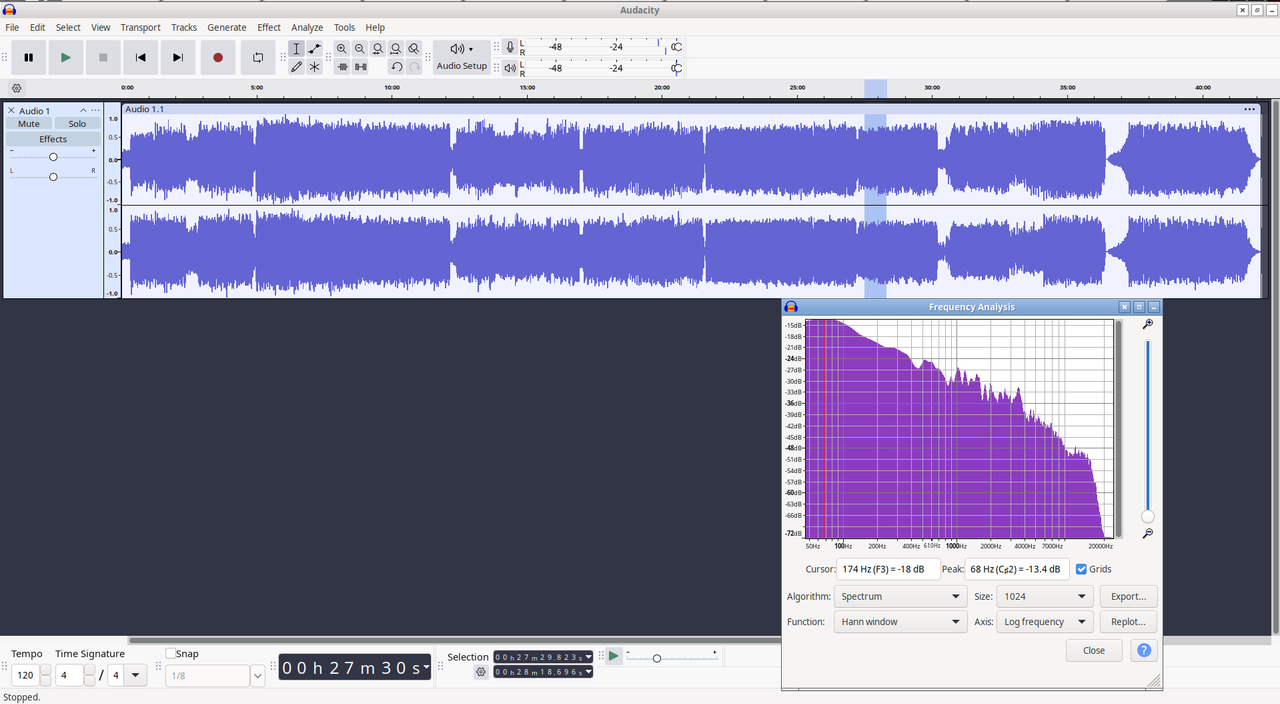Screen dimensions: 1280x704
Task: Click zoom-in magnifier in Frequency Analysis
Action: pos(1148,325)
